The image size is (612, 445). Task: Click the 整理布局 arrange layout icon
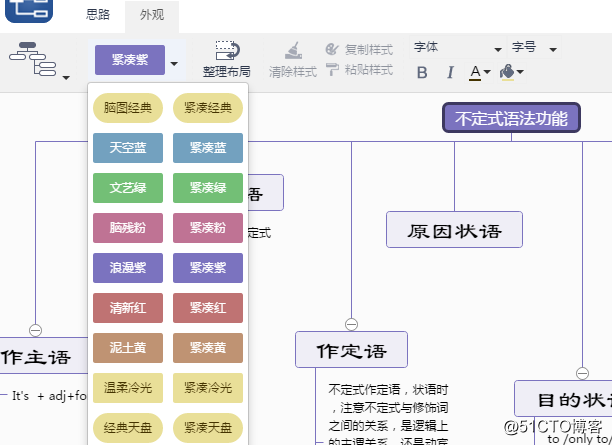click(x=228, y=50)
